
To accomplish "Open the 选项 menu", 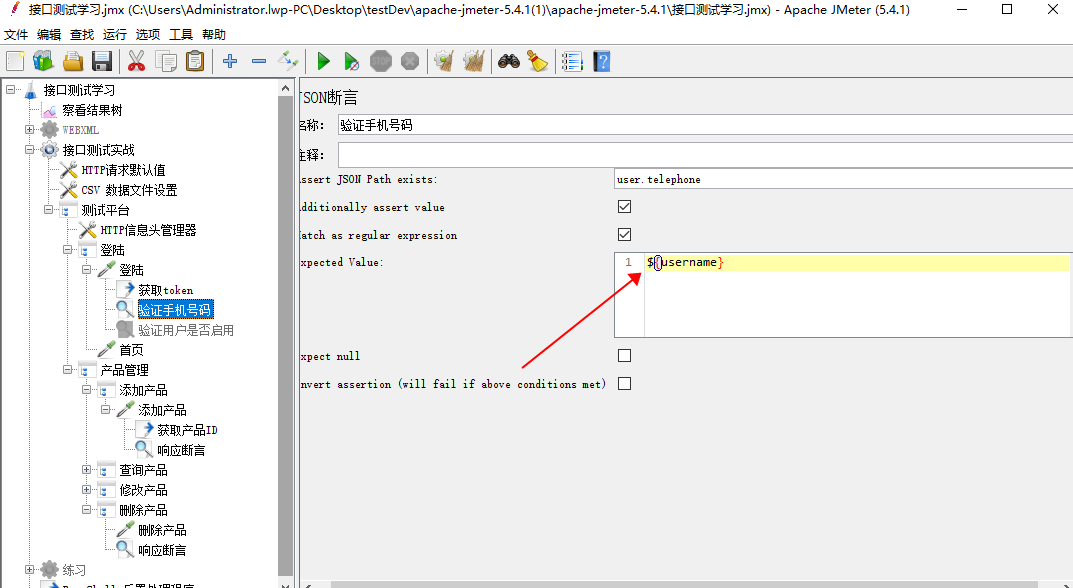I will pos(148,34).
